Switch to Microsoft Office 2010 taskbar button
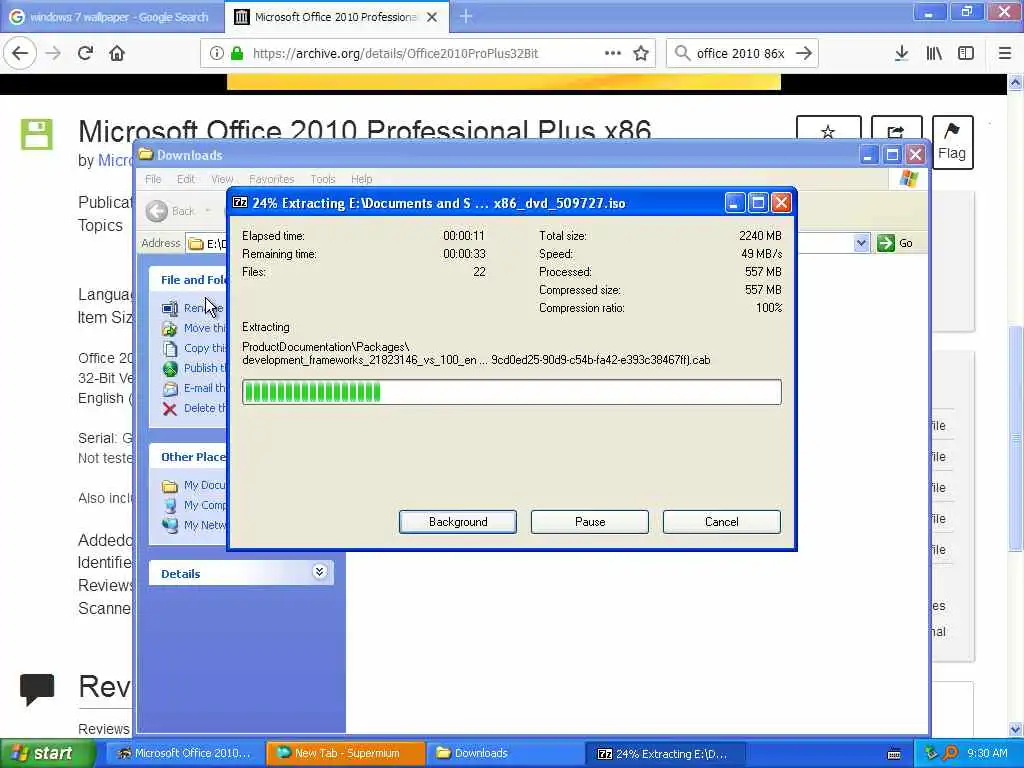Screen dimensions: 1024x768 point(184,753)
